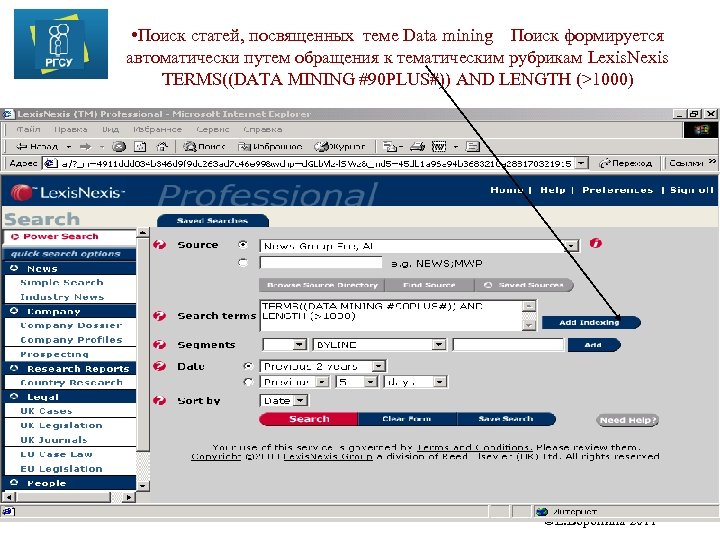
Task: Collapse the Legal section icon
Action: coord(14,396)
